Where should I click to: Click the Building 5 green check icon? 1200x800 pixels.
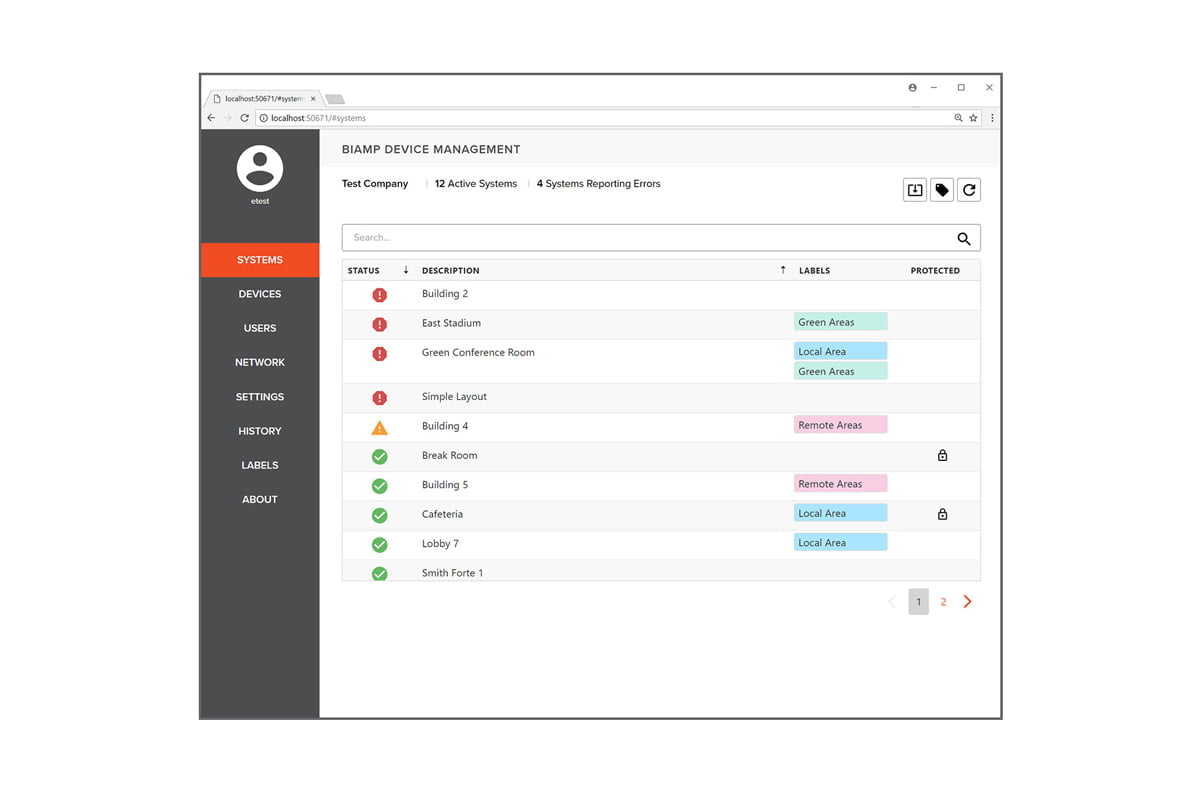(x=379, y=486)
